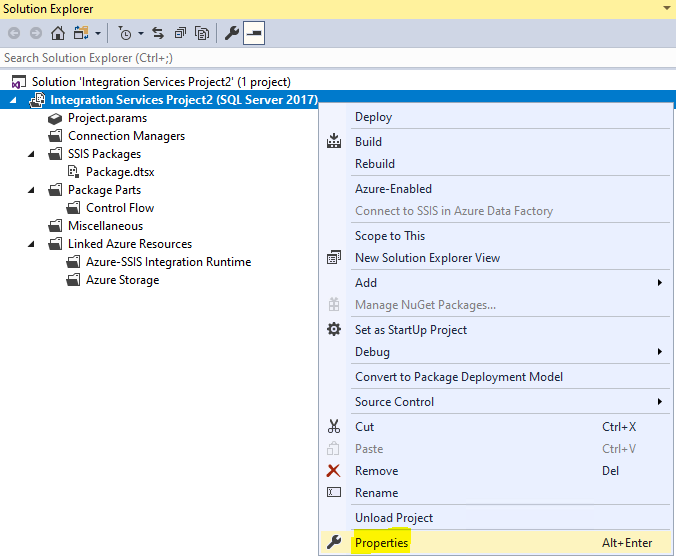Select the Connection Managers folder
The height and width of the screenshot is (556, 676).
(126, 136)
